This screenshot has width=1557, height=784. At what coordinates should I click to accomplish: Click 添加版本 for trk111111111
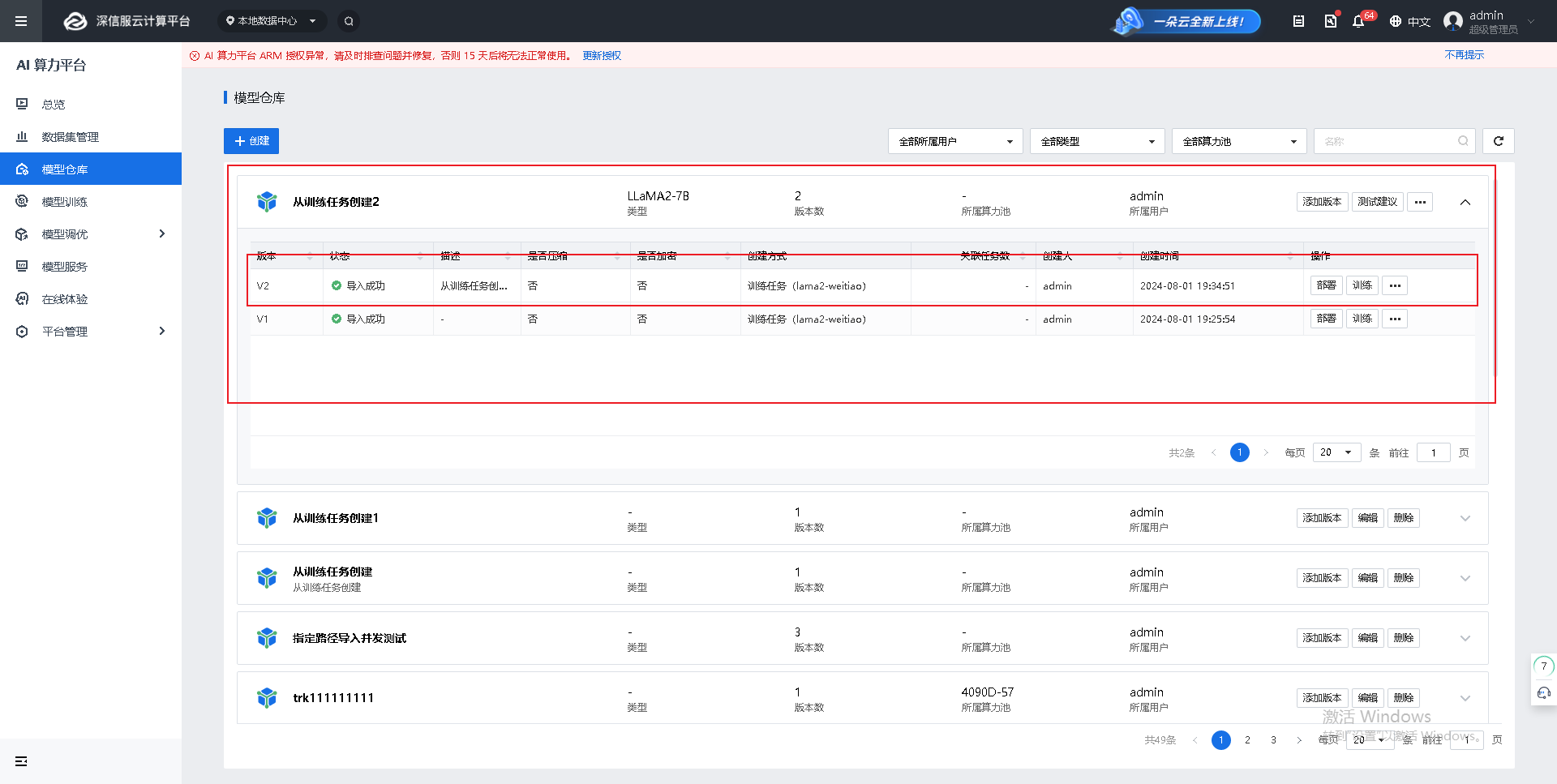tap(1322, 698)
